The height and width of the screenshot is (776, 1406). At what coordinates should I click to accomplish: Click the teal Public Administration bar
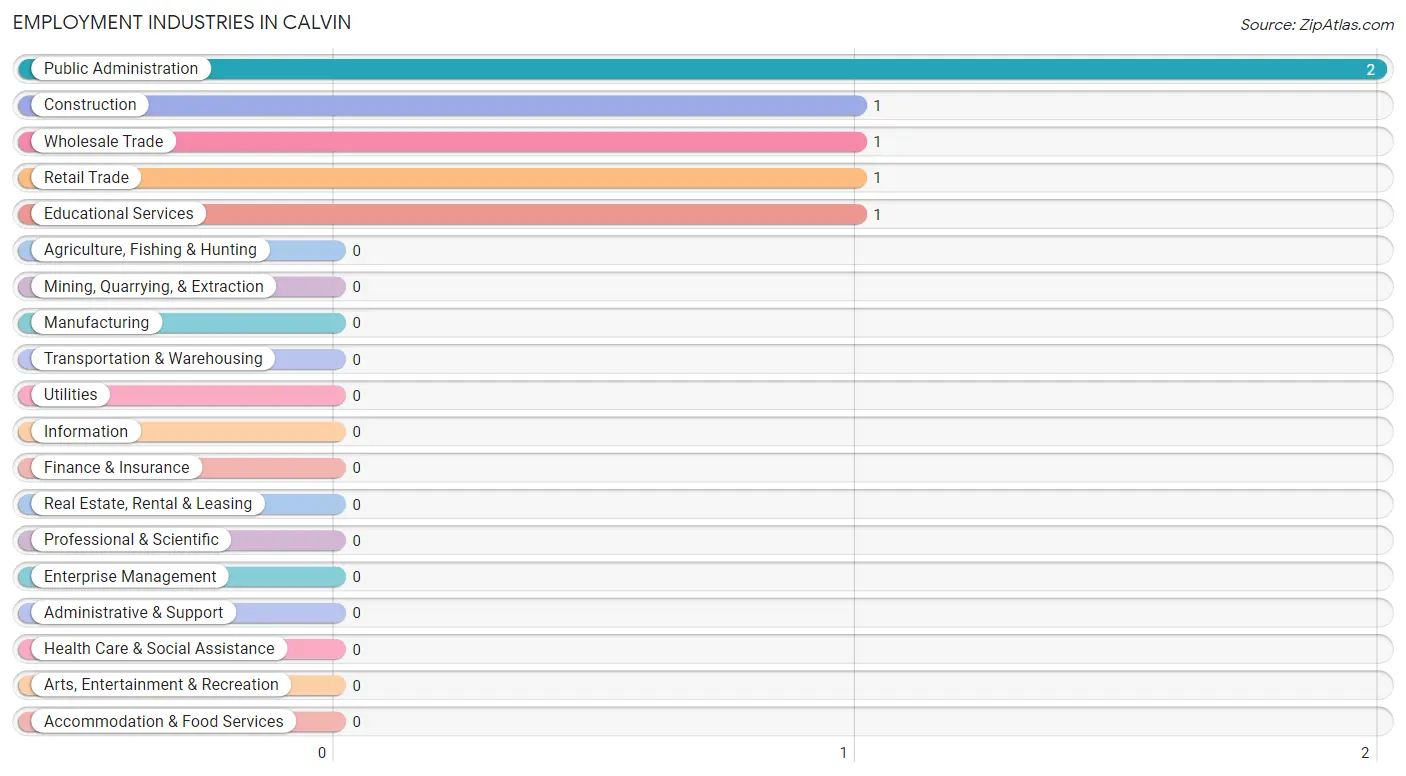[702, 69]
